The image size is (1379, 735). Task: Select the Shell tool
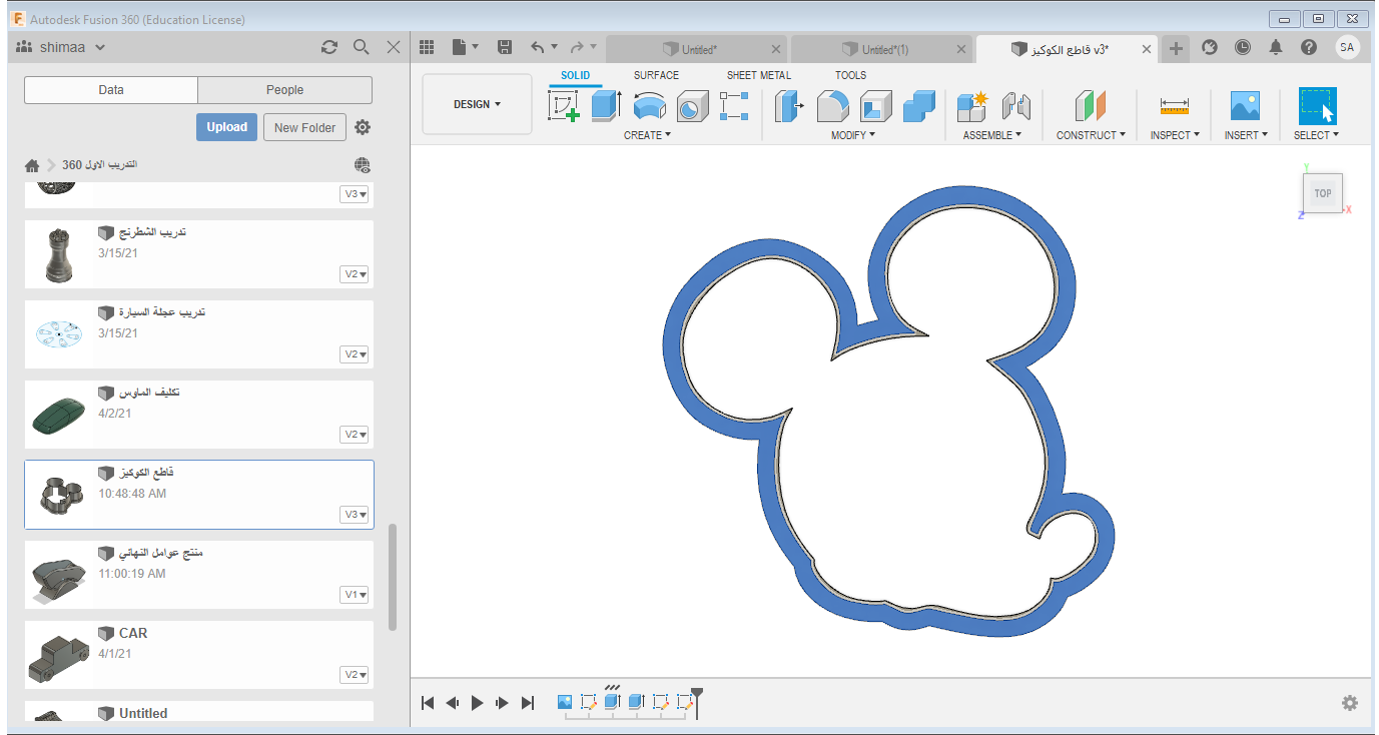[876, 106]
